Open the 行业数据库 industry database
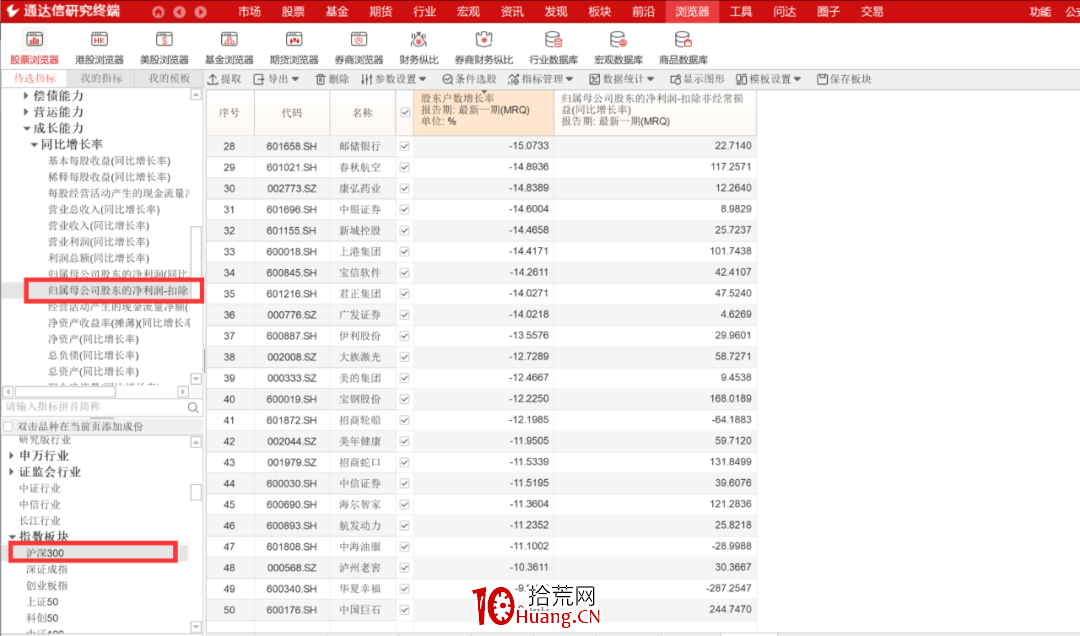The image size is (1080, 636). [553, 48]
